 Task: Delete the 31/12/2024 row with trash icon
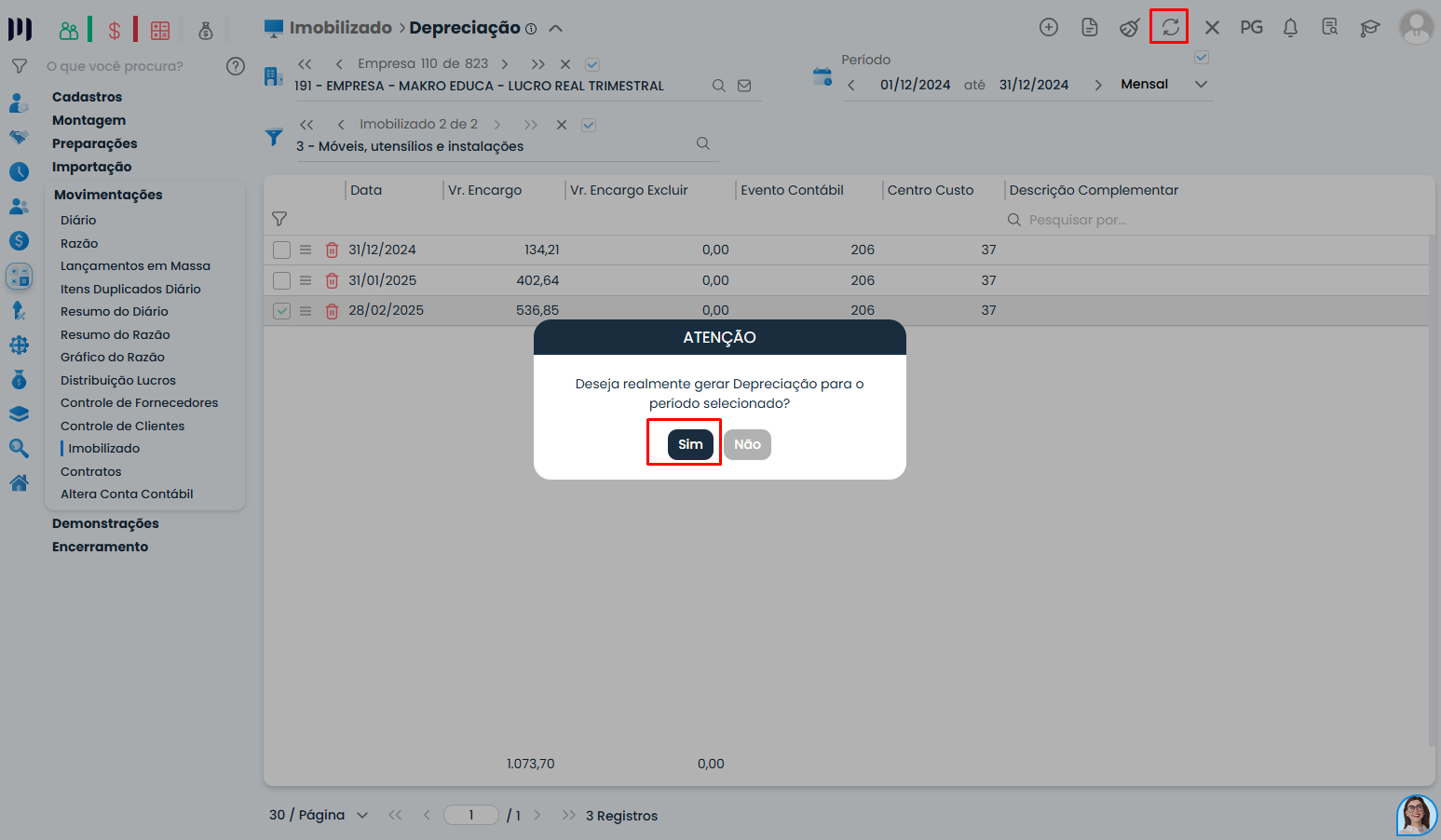(x=332, y=250)
